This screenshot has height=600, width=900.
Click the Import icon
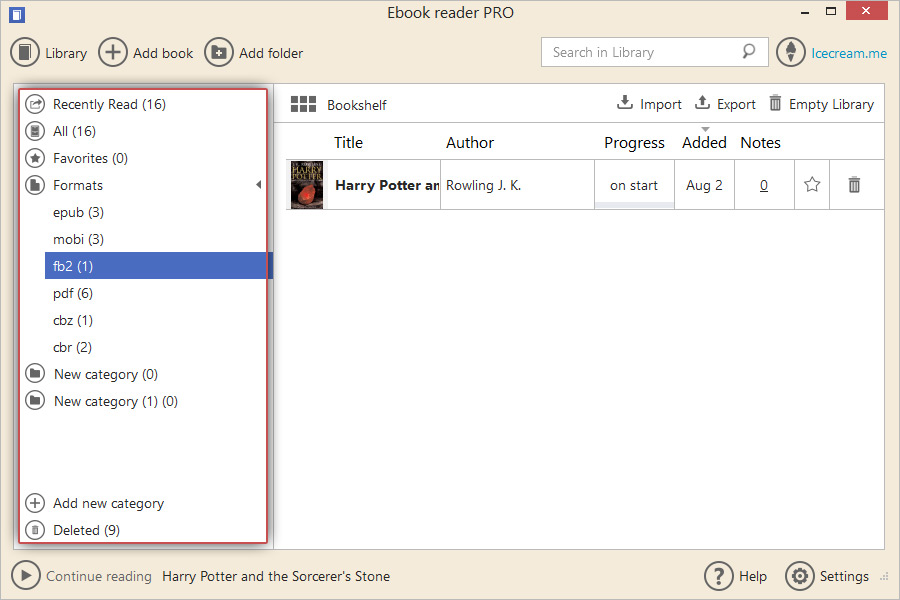point(623,103)
